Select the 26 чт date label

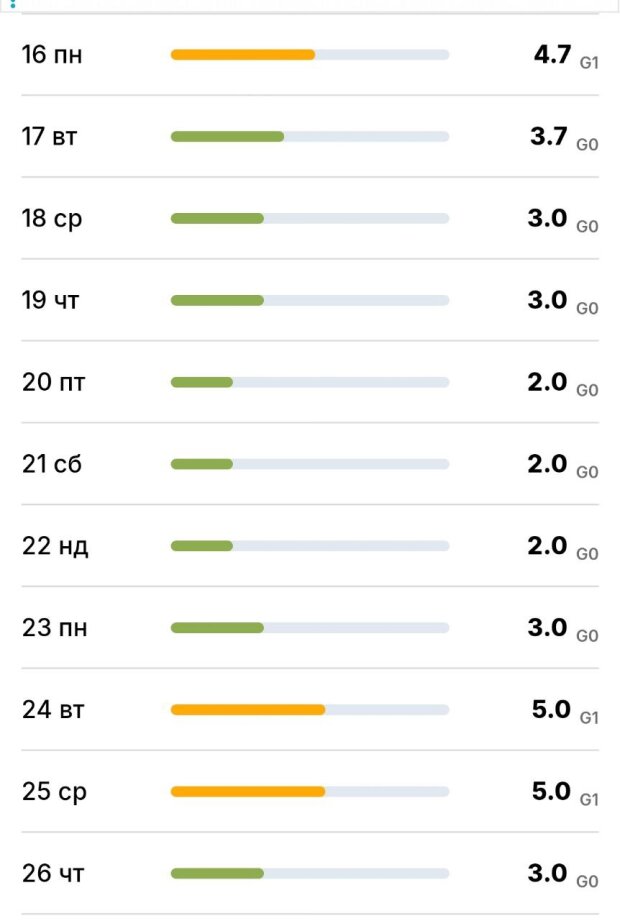point(53,875)
